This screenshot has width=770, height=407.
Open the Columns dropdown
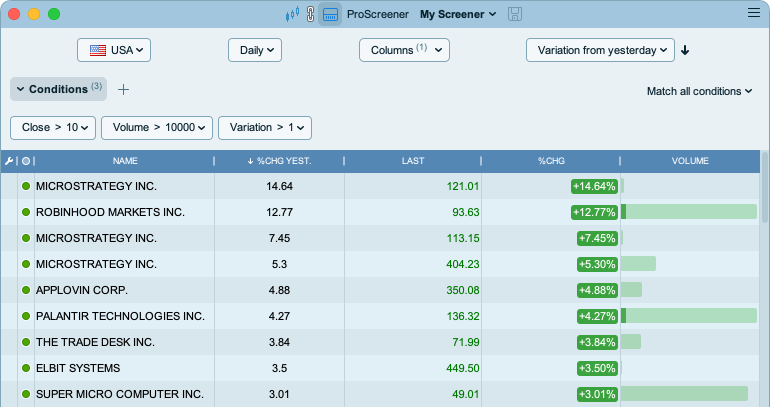[x=404, y=50]
